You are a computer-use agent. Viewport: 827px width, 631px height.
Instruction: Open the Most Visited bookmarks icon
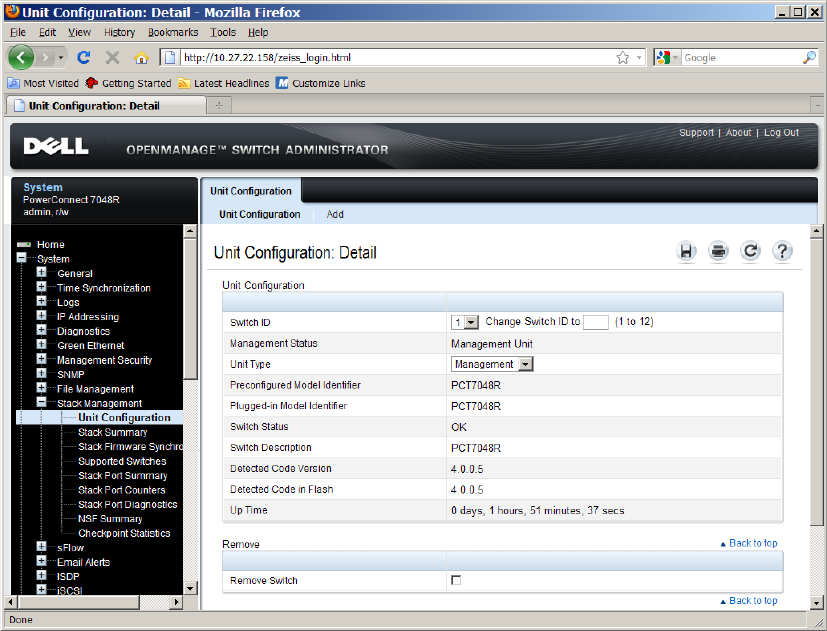[x=13, y=83]
